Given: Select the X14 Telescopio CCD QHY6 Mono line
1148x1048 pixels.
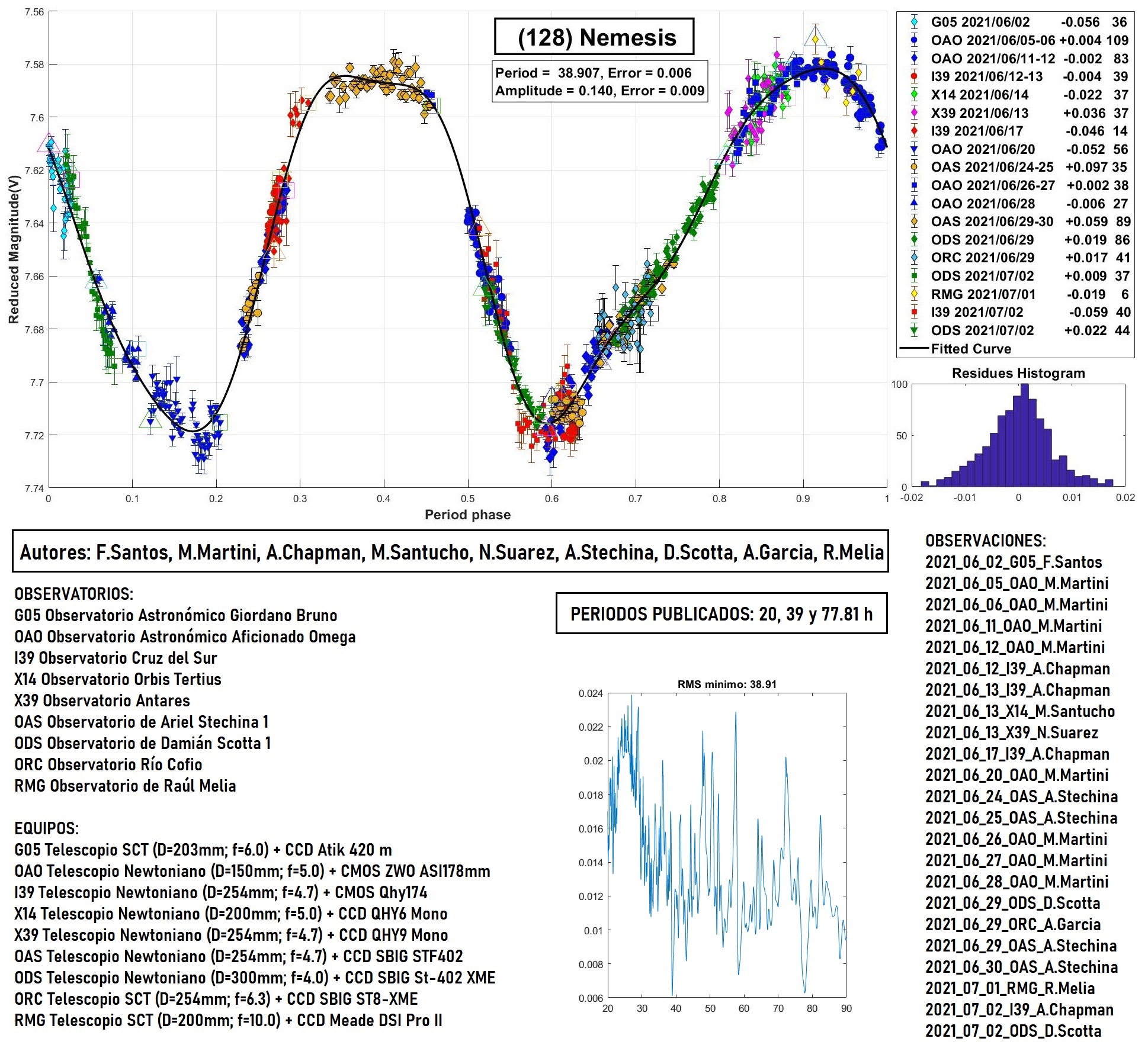Looking at the screenshot, I should pyautogui.click(x=231, y=914).
